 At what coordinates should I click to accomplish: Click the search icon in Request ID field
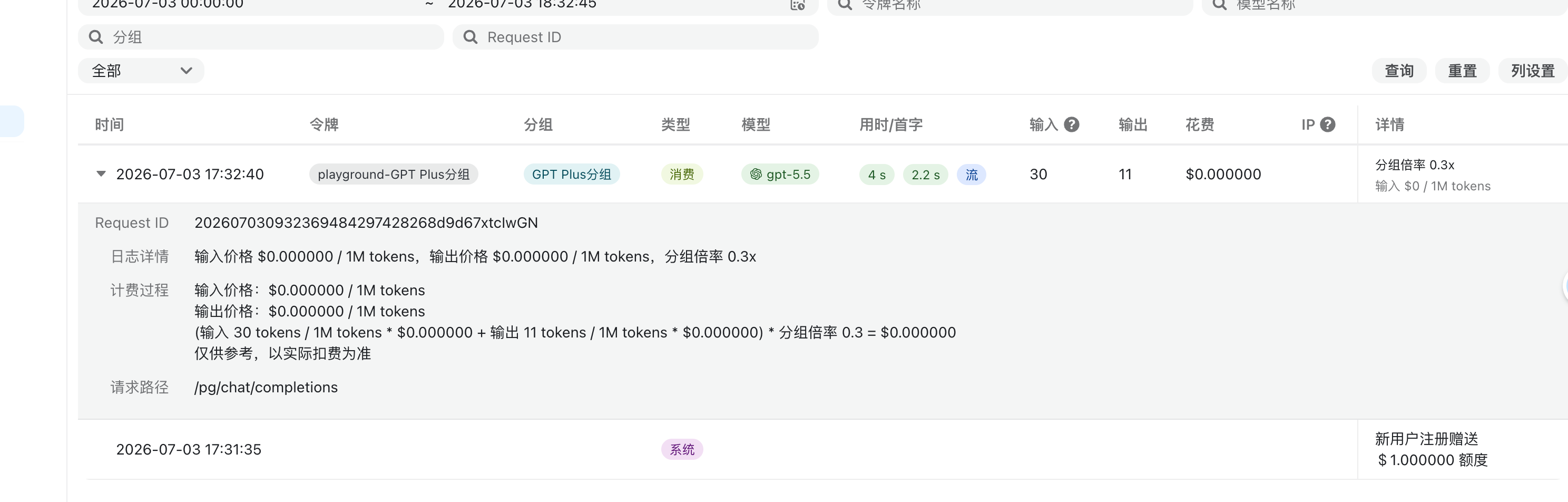click(x=470, y=37)
